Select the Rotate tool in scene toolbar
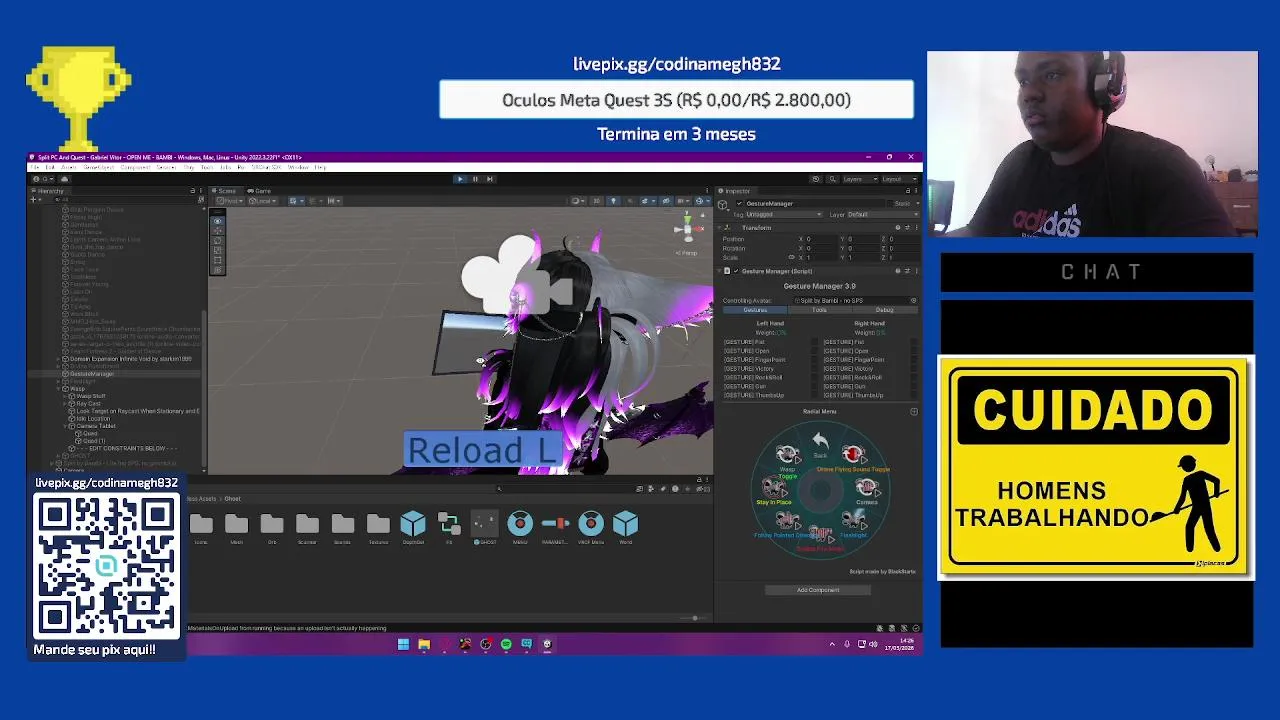The image size is (1280, 720). point(218,241)
